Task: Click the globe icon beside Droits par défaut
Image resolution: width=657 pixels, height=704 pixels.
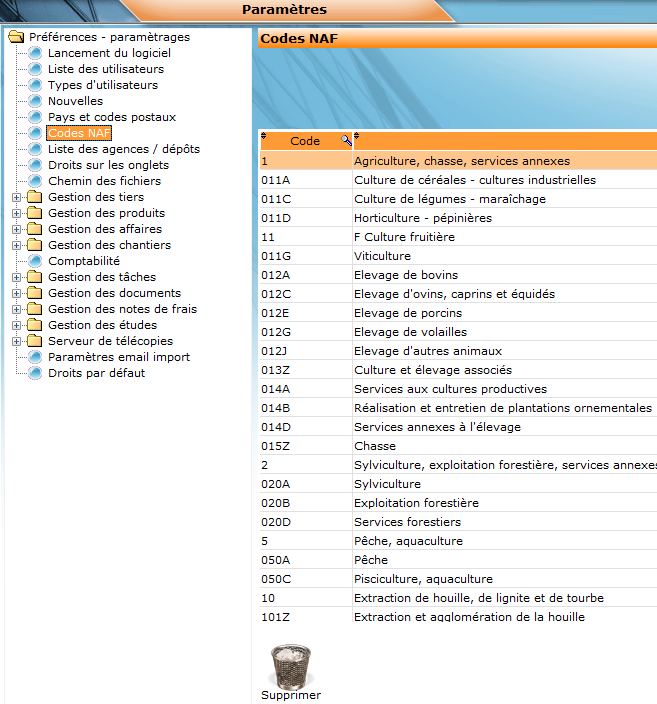Action: (x=35, y=373)
